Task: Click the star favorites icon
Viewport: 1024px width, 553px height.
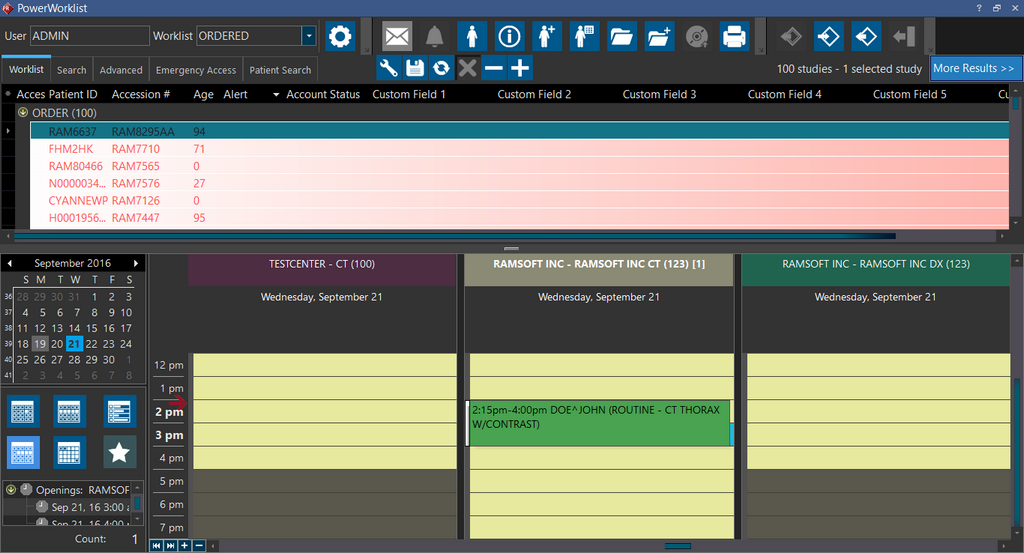Action: click(x=119, y=453)
